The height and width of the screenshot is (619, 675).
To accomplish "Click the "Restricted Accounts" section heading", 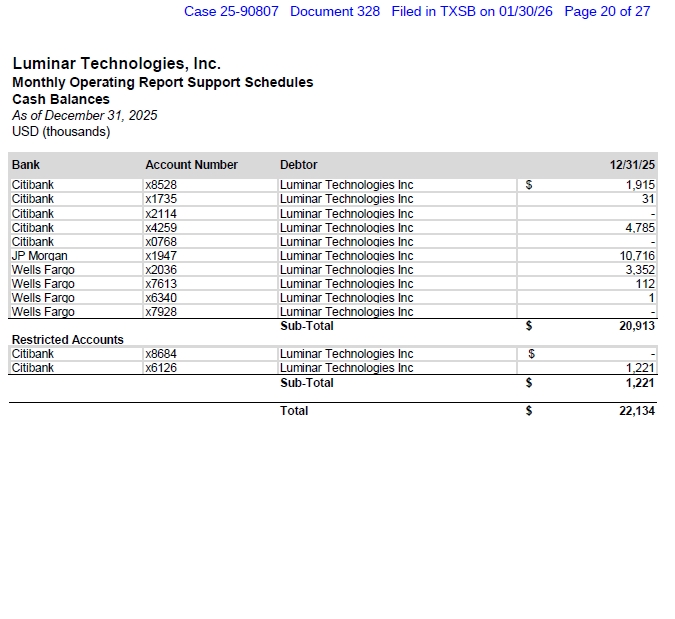I will [x=67, y=340].
